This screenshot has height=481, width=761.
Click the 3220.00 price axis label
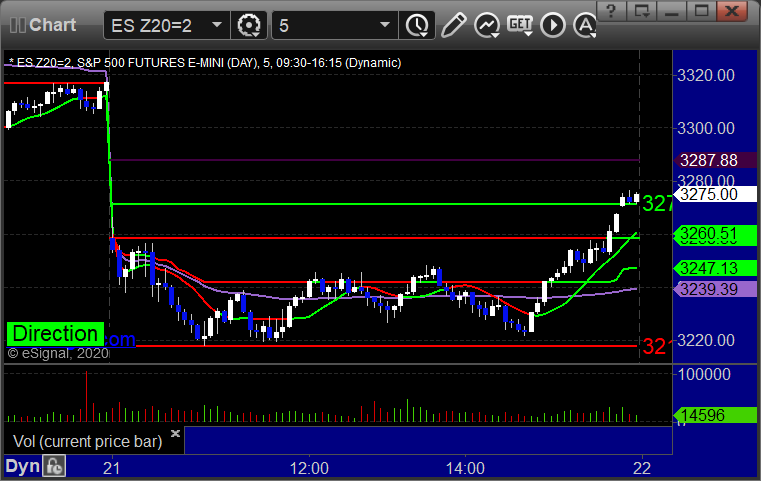click(x=706, y=340)
